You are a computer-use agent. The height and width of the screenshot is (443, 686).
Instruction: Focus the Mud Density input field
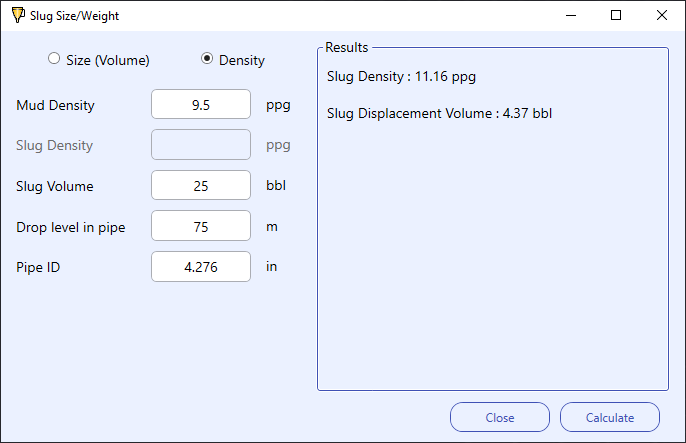pos(201,104)
